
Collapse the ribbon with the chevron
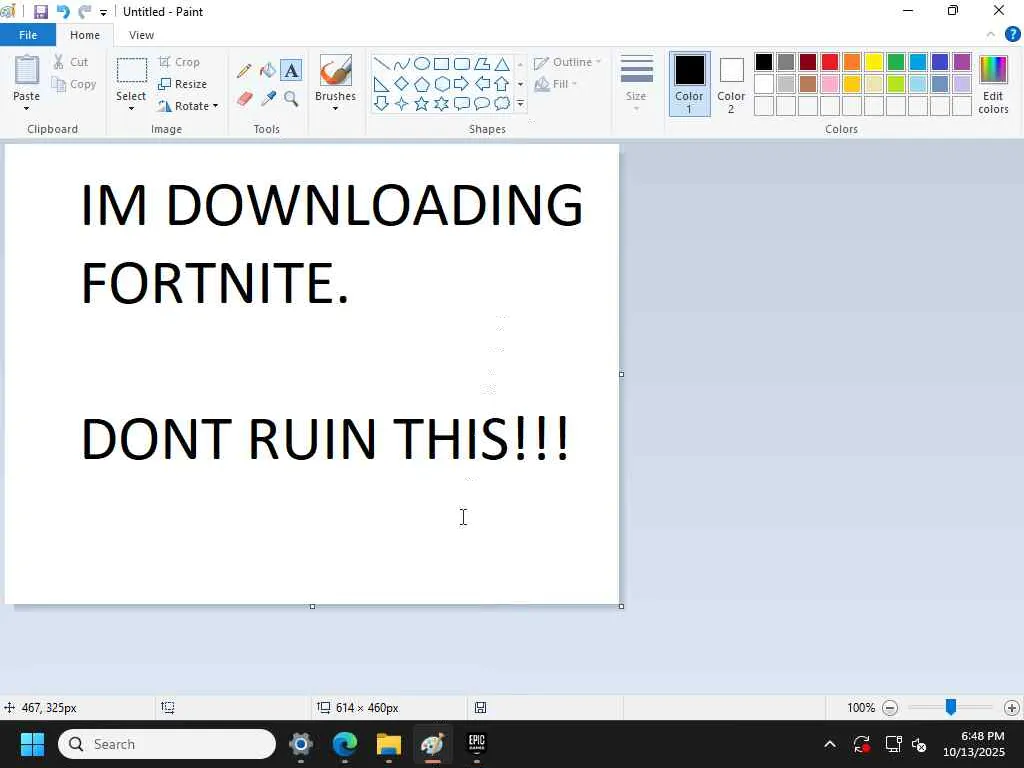pos(991,34)
